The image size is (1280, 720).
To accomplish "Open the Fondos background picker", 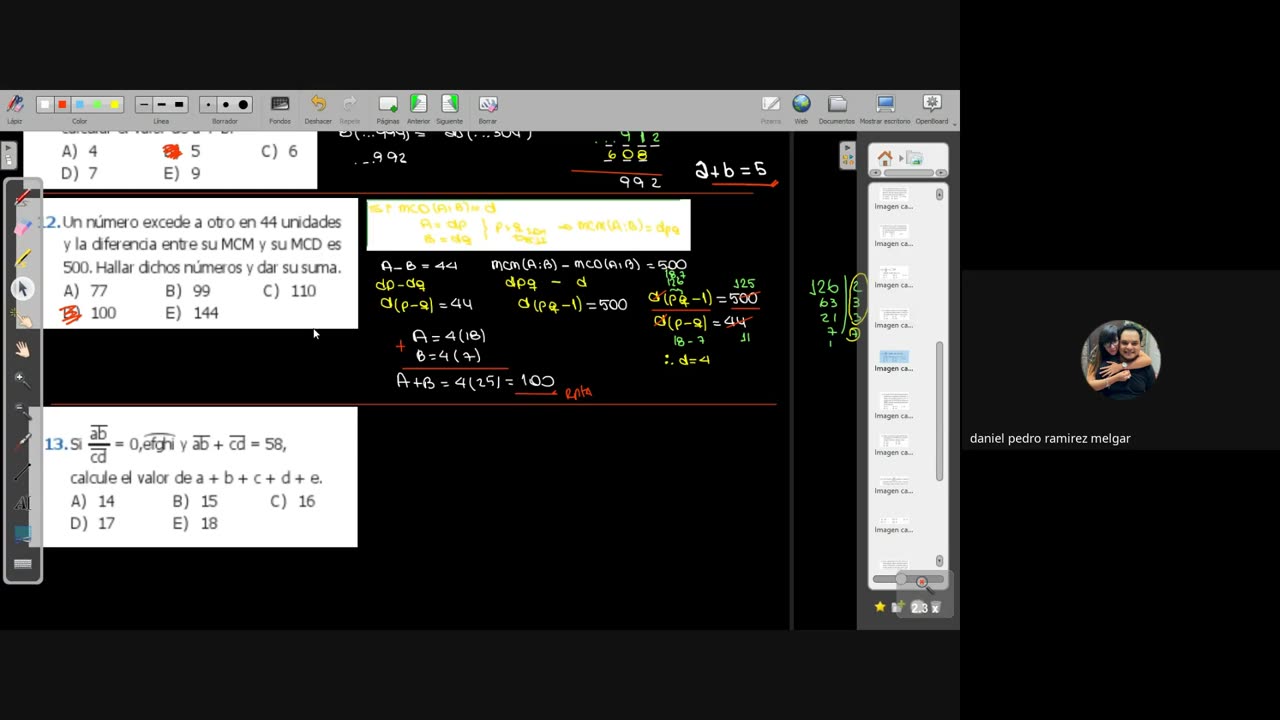I will pos(280,104).
